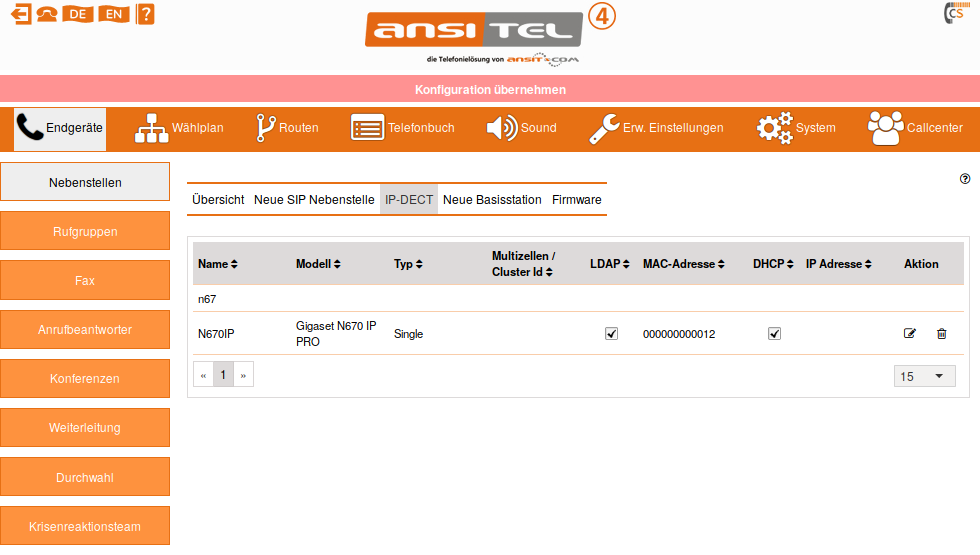Click the red telephone icon
Image resolution: width=980 pixels, height=555 pixels.
(47, 14)
